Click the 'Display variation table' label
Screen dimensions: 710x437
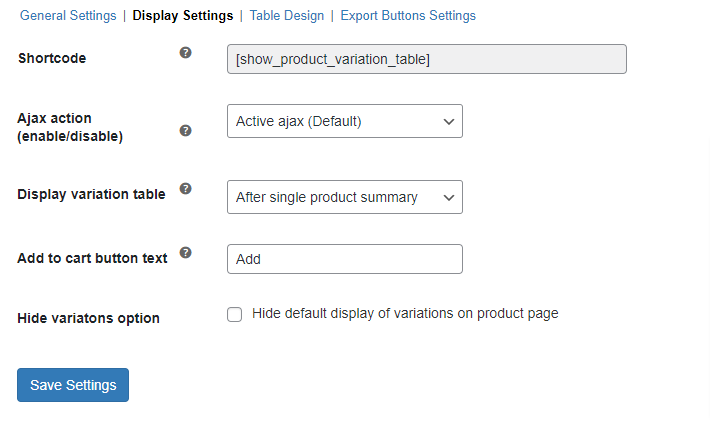coord(91,194)
